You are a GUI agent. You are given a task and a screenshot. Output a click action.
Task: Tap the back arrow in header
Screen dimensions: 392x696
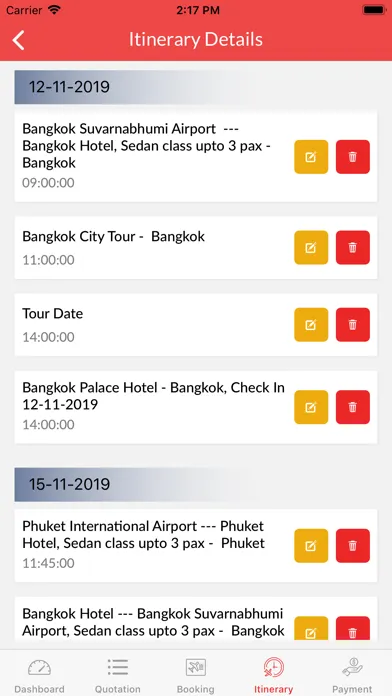pyautogui.click(x=18, y=40)
